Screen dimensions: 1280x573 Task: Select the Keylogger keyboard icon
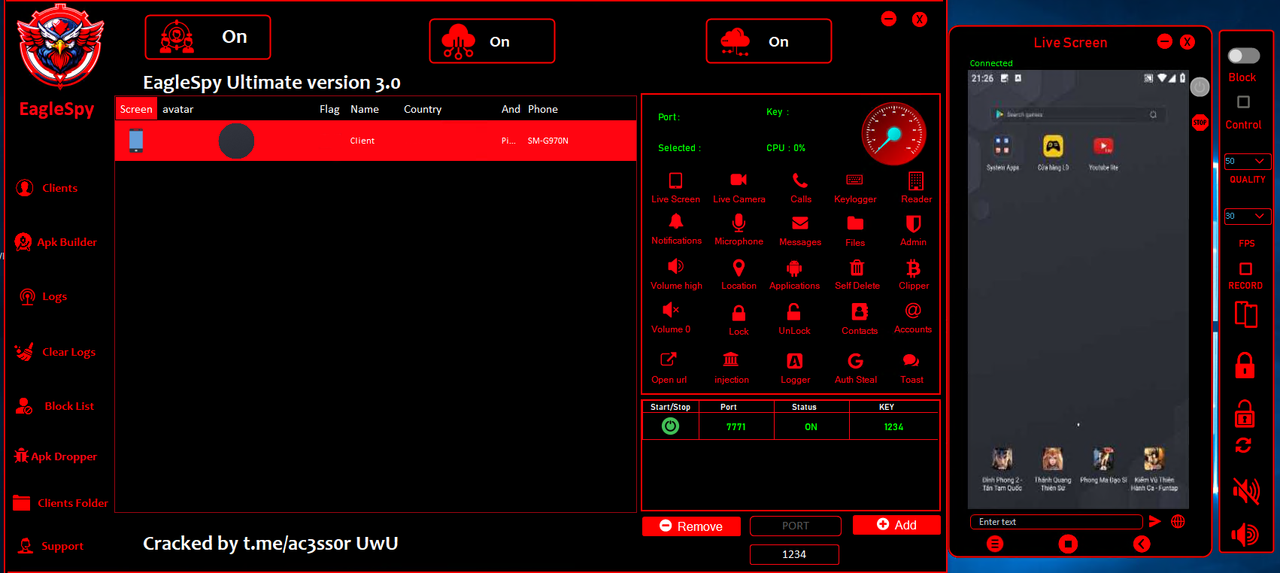(855, 181)
